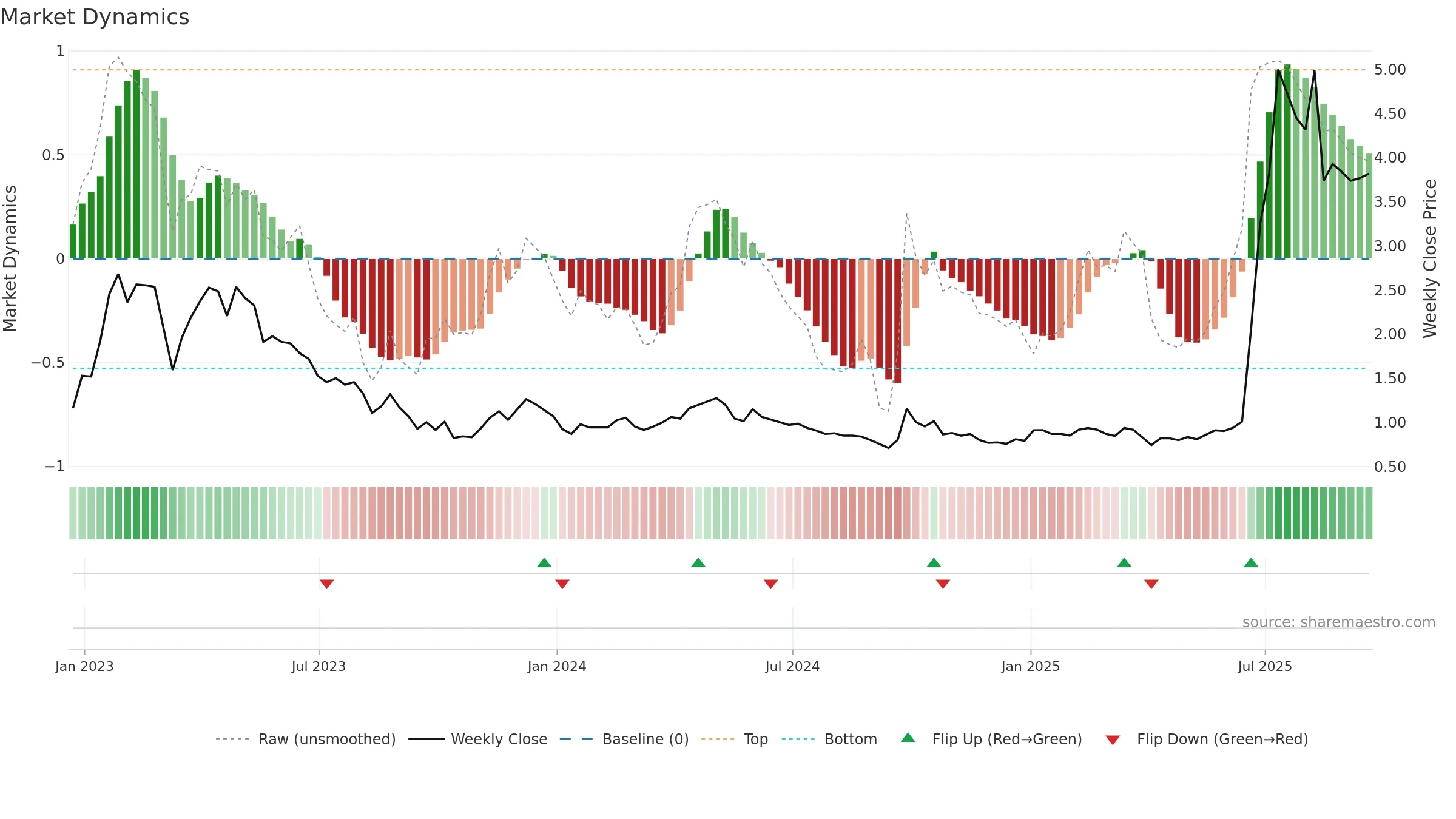The image size is (1456, 819).
Task: Toggle the Bottom legend entry
Action: [x=829, y=739]
